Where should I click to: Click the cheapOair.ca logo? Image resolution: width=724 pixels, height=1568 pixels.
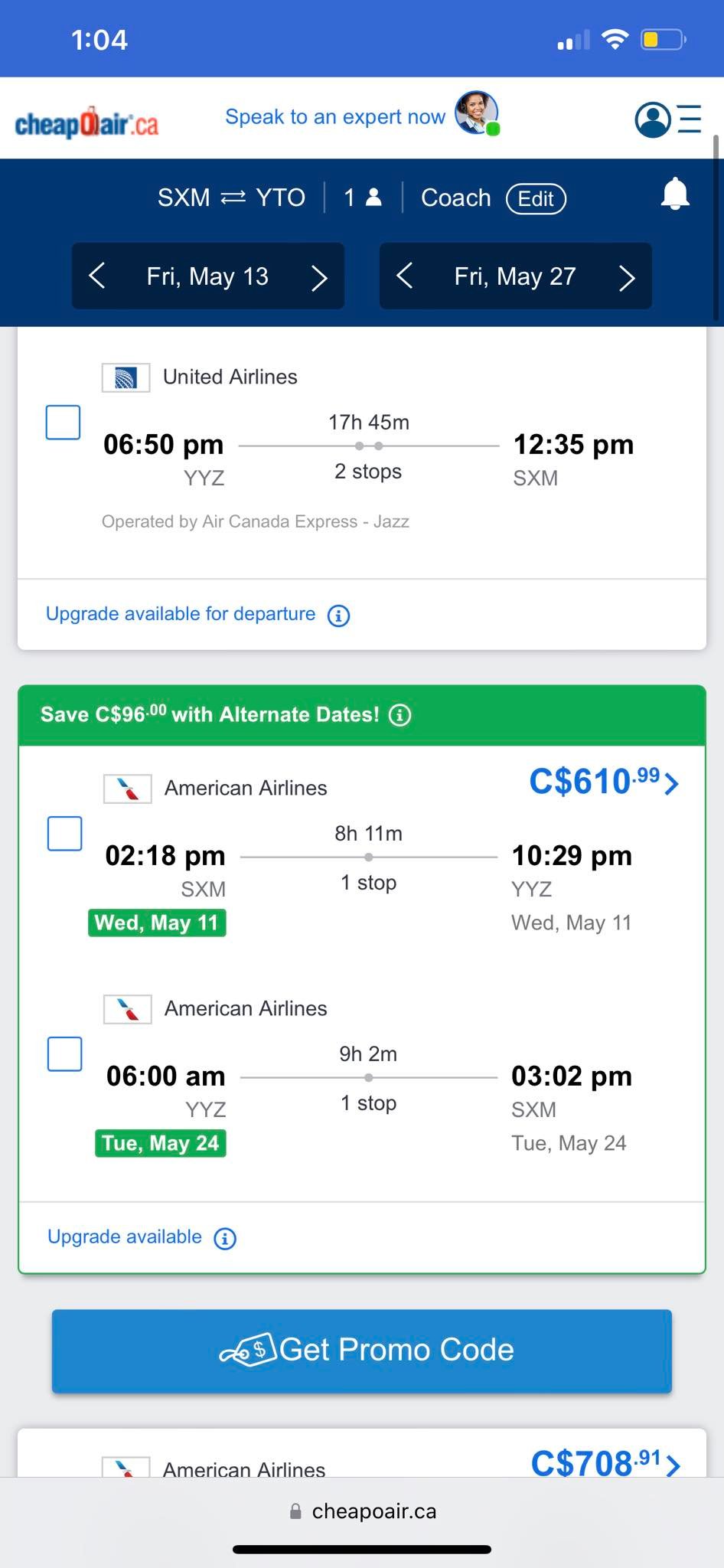86,122
